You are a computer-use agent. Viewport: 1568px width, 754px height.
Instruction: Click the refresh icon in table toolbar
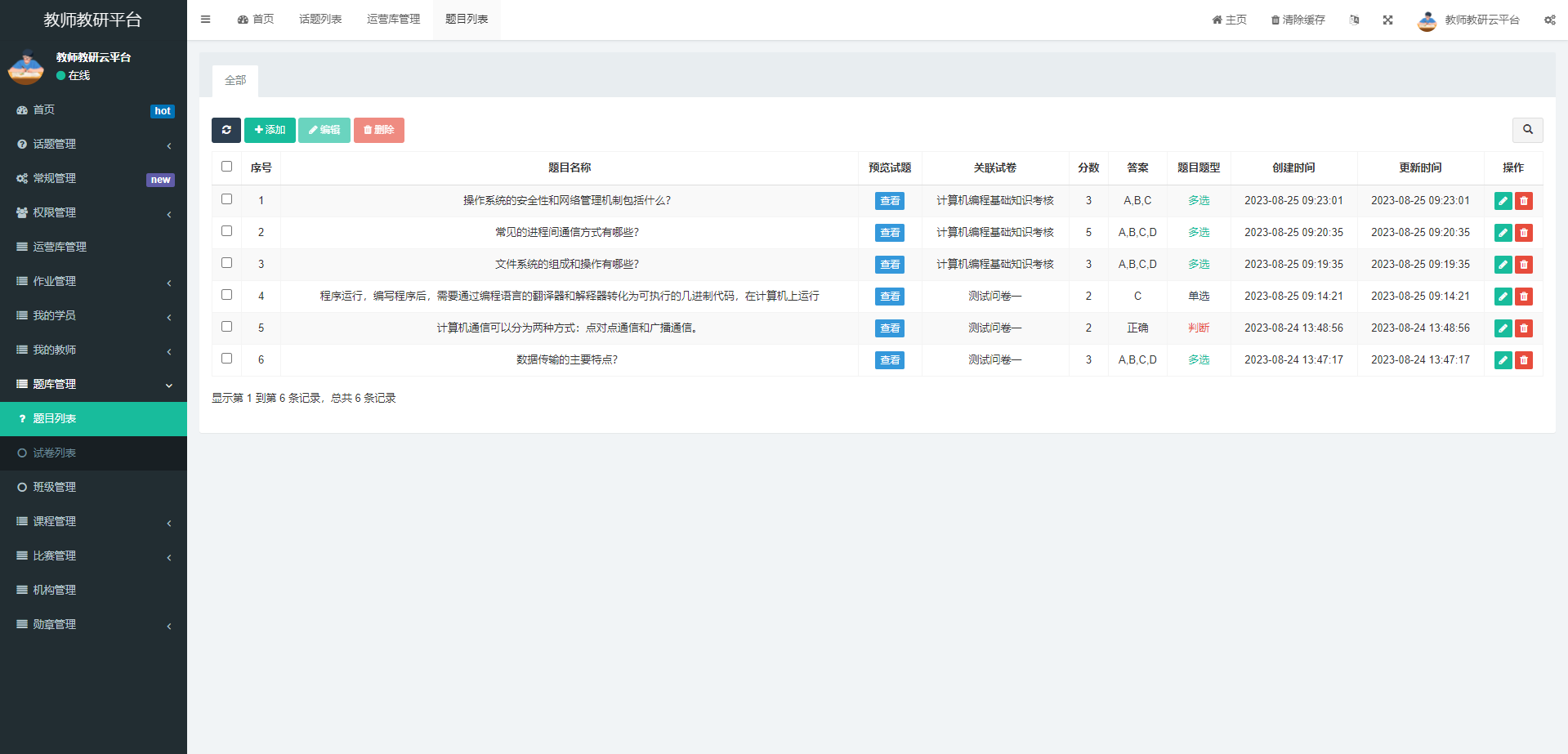(x=226, y=130)
